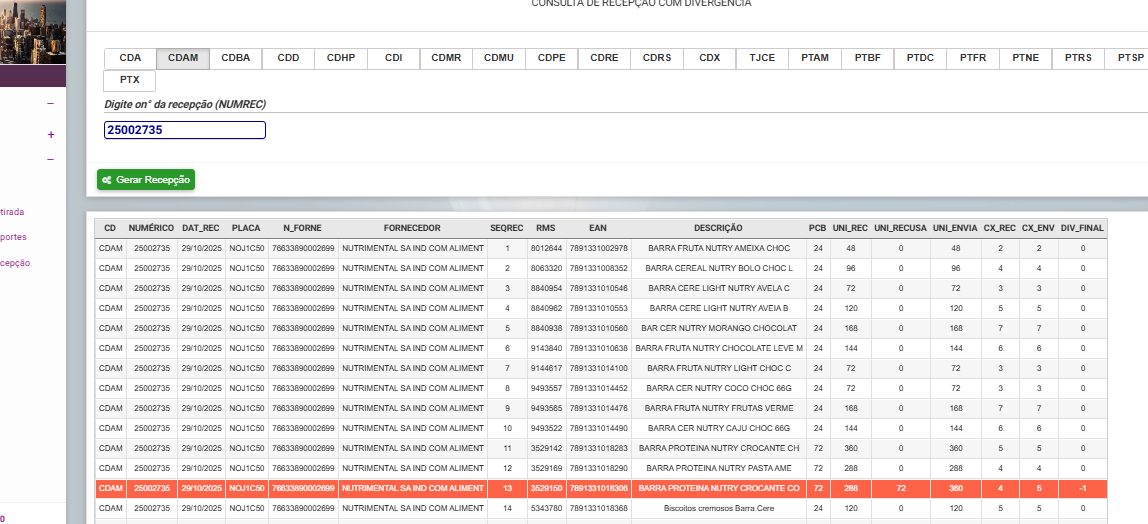The height and width of the screenshot is (524, 1148).
Task: Click the DIV_FINAL column header
Action: (x=1082, y=228)
